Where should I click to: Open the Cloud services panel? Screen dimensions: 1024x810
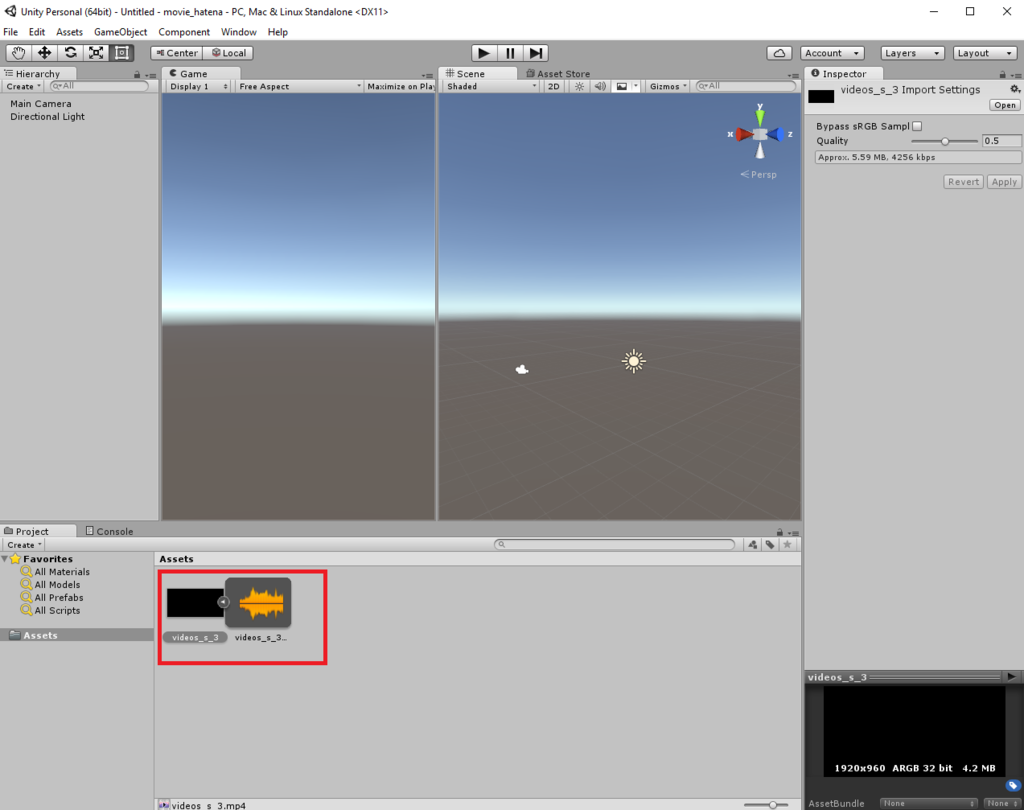pyautogui.click(x=779, y=53)
